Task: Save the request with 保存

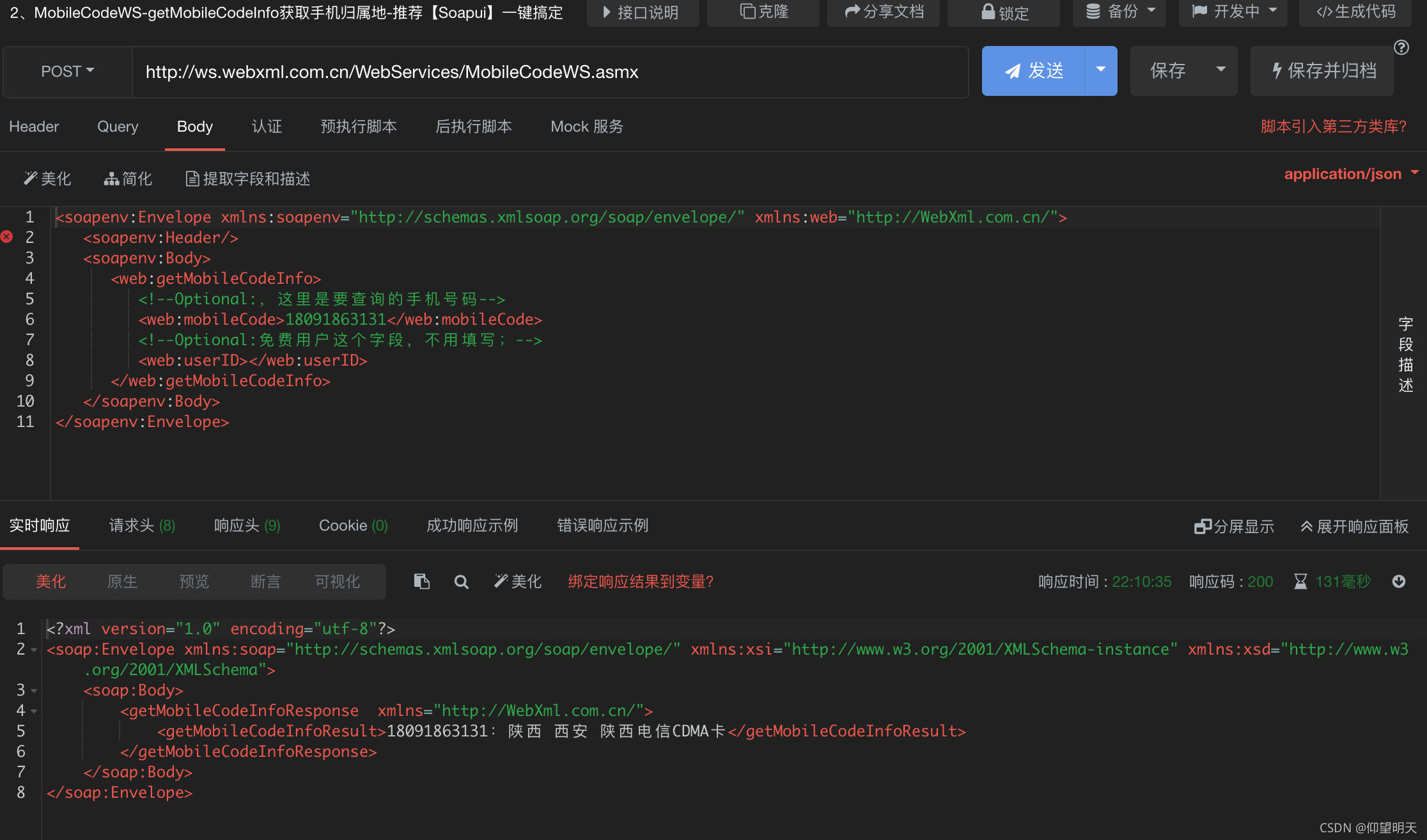Action: click(1167, 71)
